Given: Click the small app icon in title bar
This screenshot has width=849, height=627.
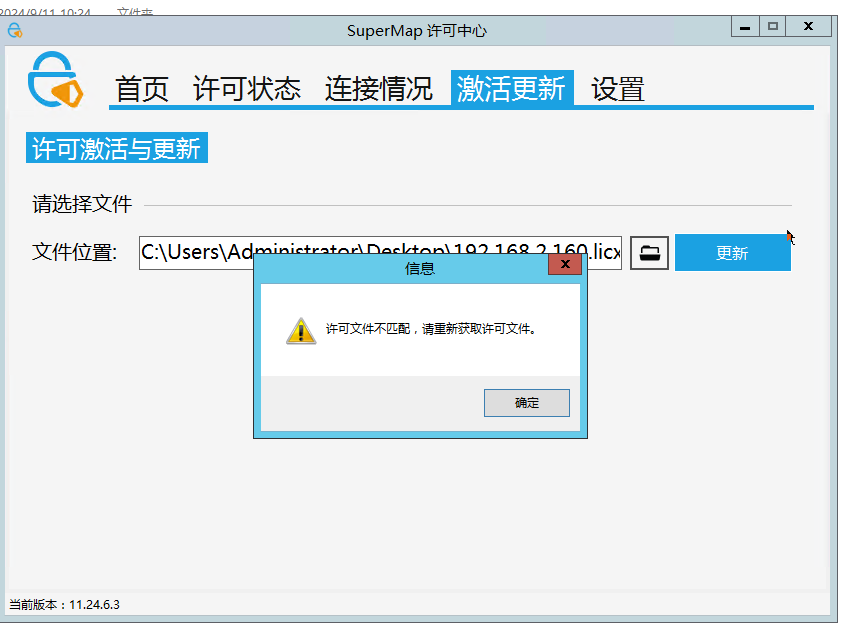Looking at the screenshot, I should tap(15, 30).
